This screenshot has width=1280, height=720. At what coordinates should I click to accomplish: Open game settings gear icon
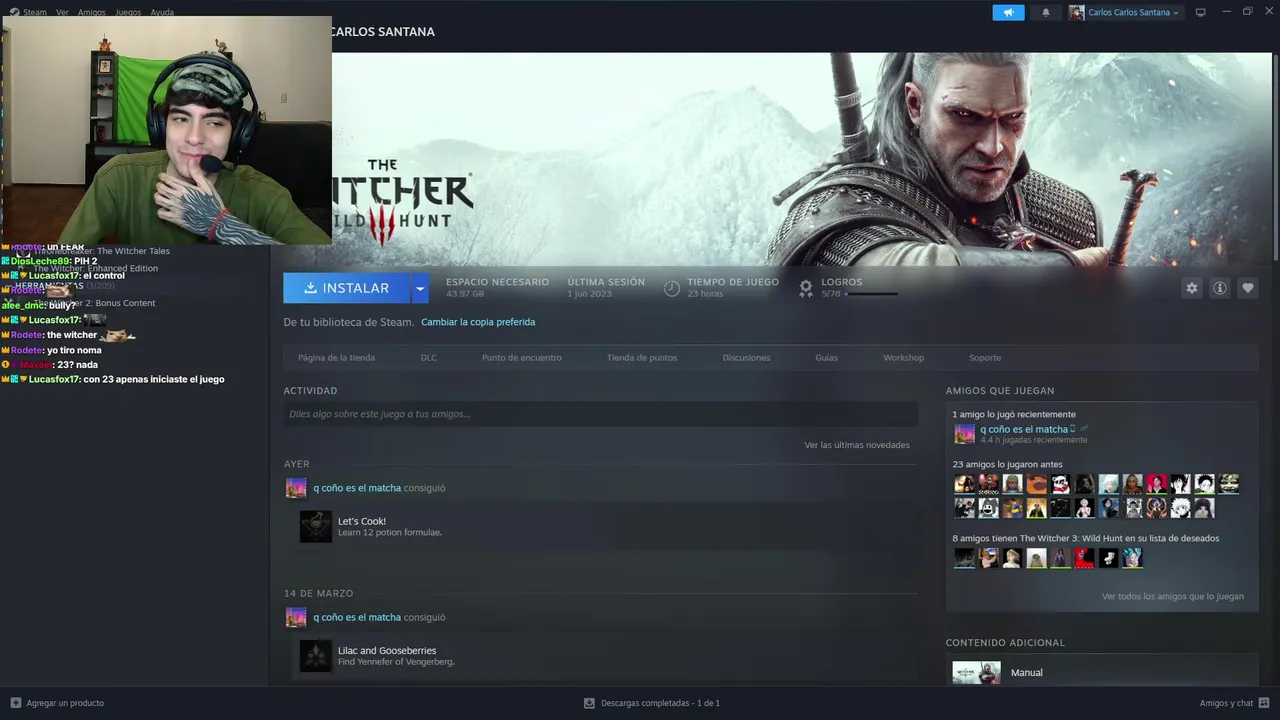[1191, 288]
